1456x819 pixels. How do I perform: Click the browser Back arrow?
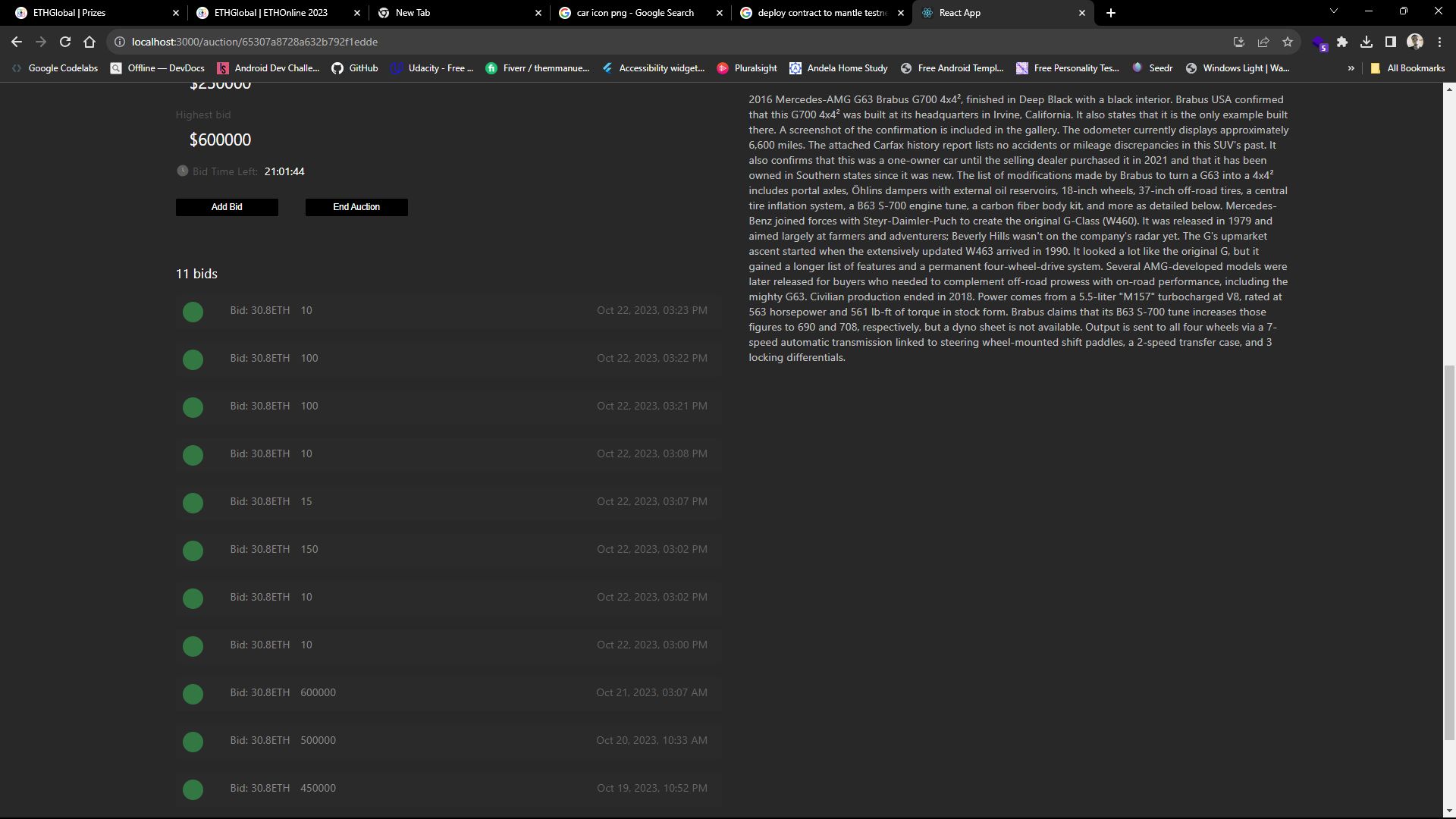tap(17, 42)
